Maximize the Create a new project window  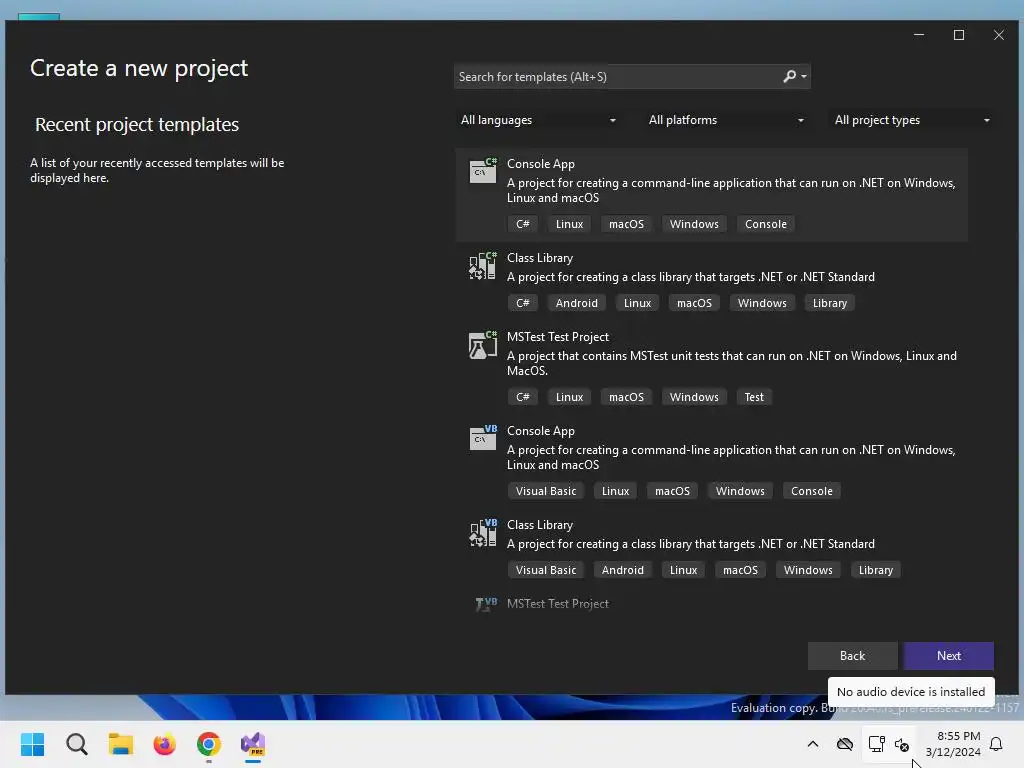(959, 35)
